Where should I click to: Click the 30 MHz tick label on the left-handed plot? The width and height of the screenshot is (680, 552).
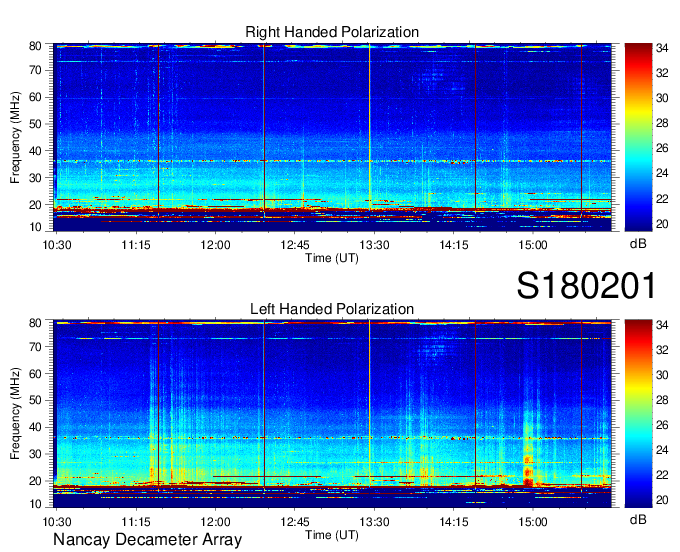click(x=35, y=454)
